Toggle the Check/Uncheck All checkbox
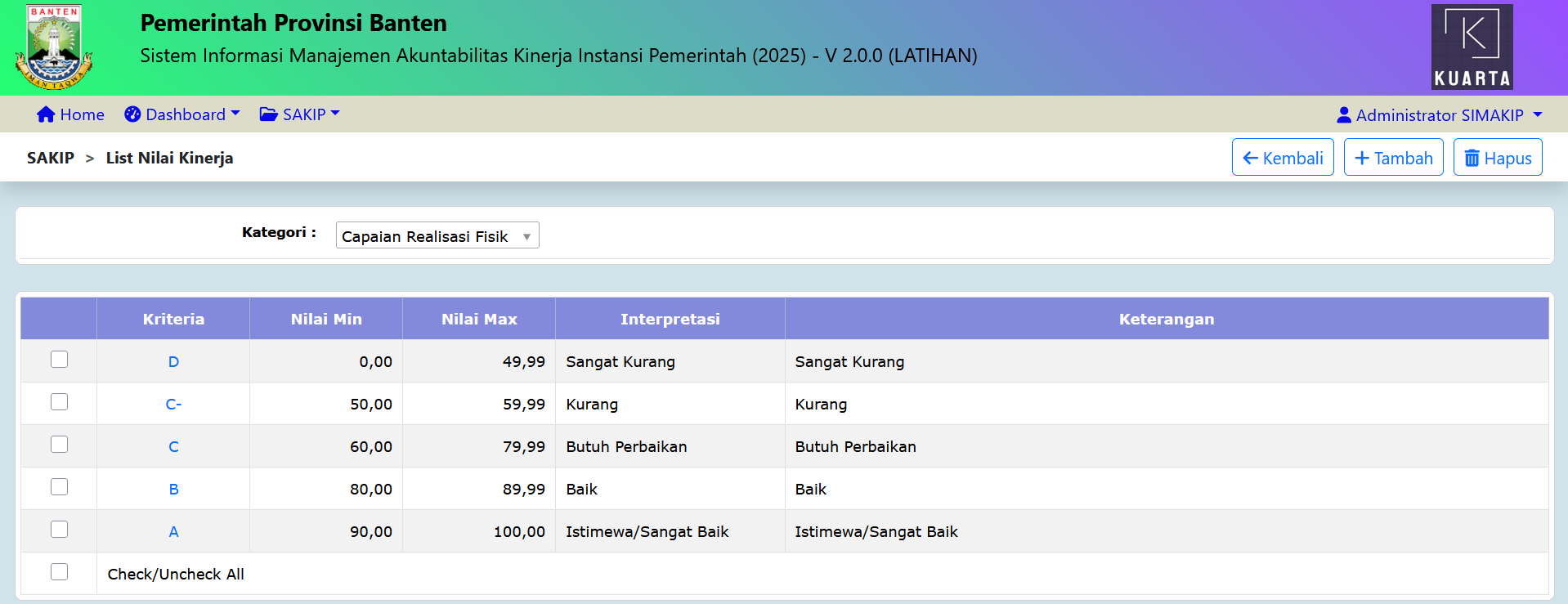Image resolution: width=1568 pixels, height=604 pixels. (x=59, y=572)
